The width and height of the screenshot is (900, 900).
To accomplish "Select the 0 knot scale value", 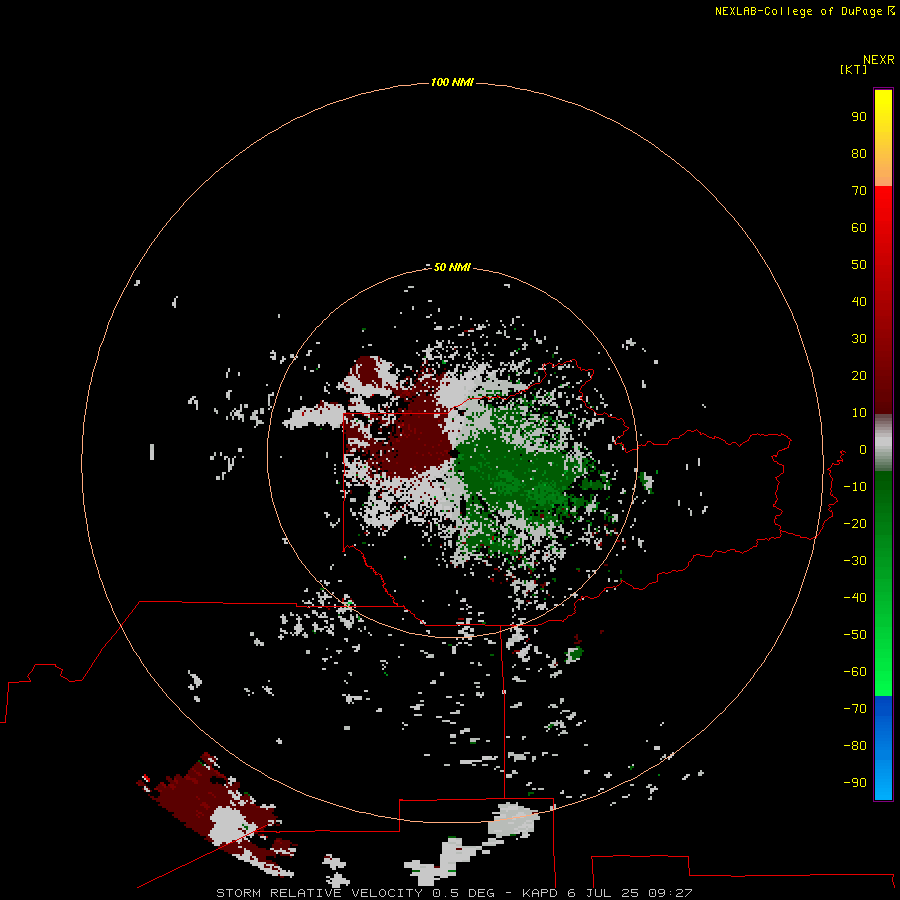I will [863, 449].
